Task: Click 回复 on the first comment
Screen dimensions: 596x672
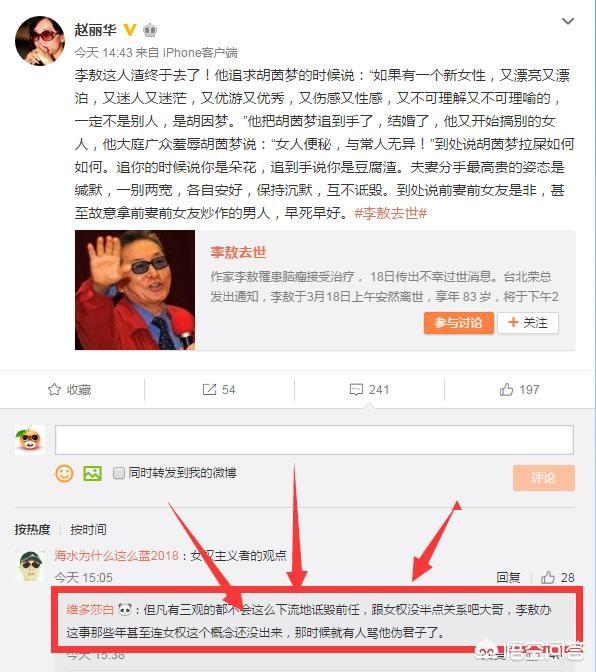Action: tap(508, 577)
